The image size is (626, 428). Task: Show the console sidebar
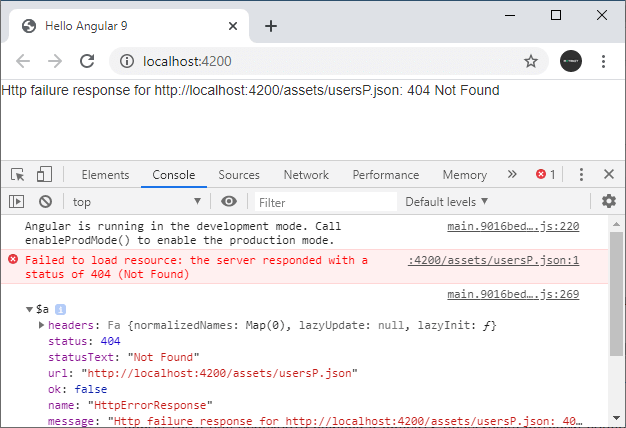pyautogui.click(x=16, y=201)
